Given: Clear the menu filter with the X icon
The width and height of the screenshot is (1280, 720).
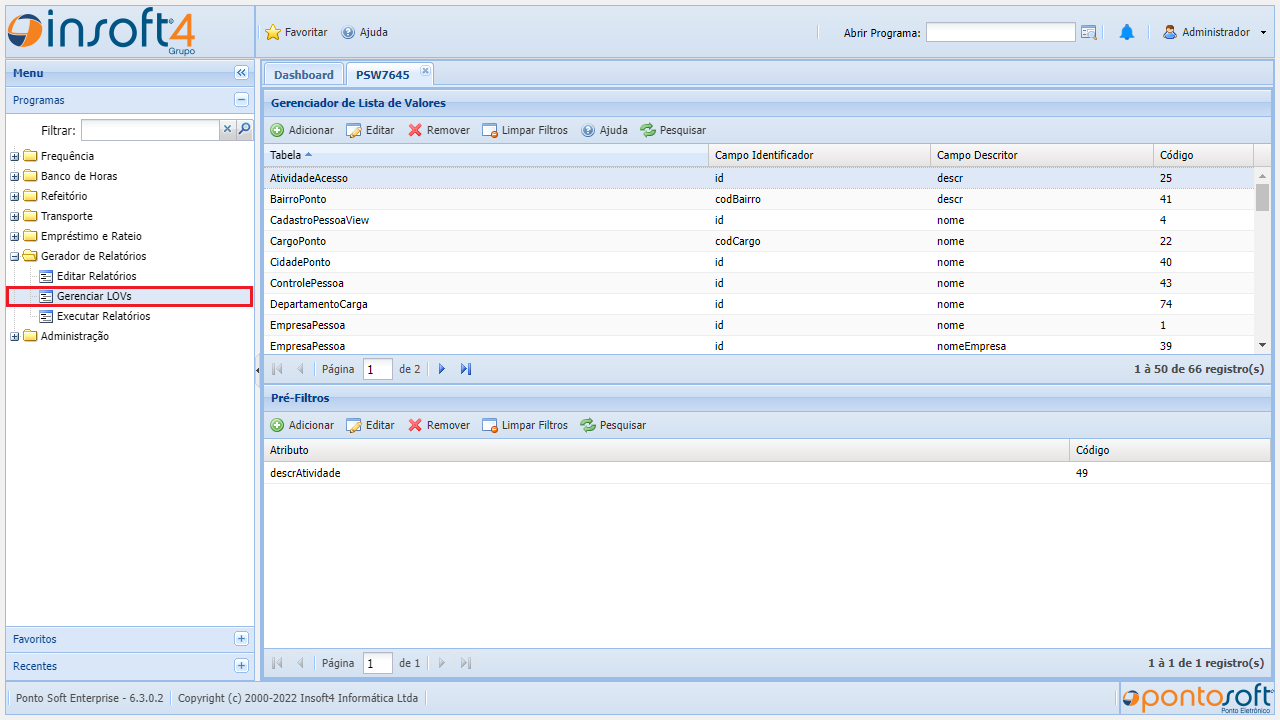Looking at the screenshot, I should pyautogui.click(x=227, y=129).
